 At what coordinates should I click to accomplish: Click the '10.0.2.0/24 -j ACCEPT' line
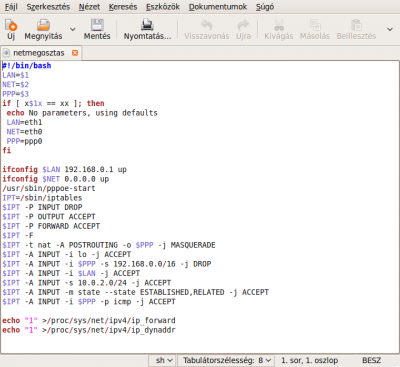click(87, 283)
